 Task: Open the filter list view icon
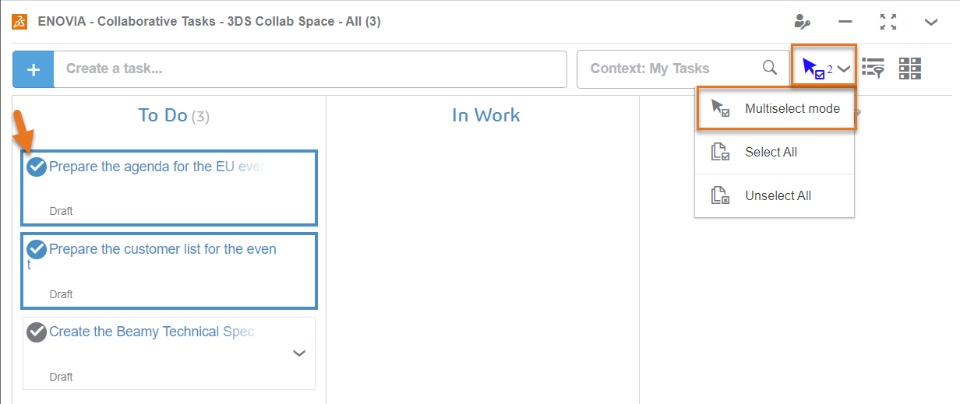(x=873, y=68)
